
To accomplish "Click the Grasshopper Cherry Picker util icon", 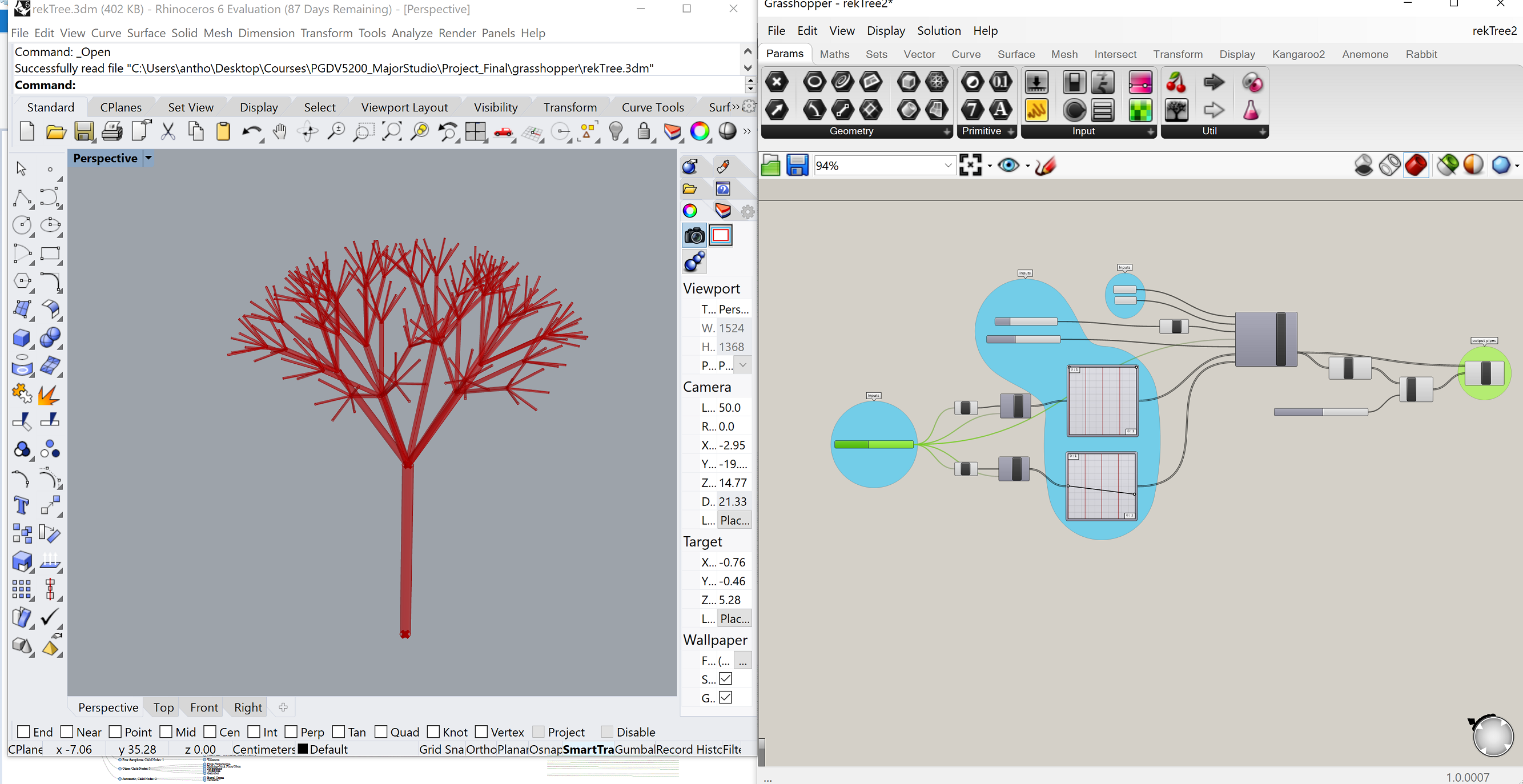I will tap(1176, 83).
